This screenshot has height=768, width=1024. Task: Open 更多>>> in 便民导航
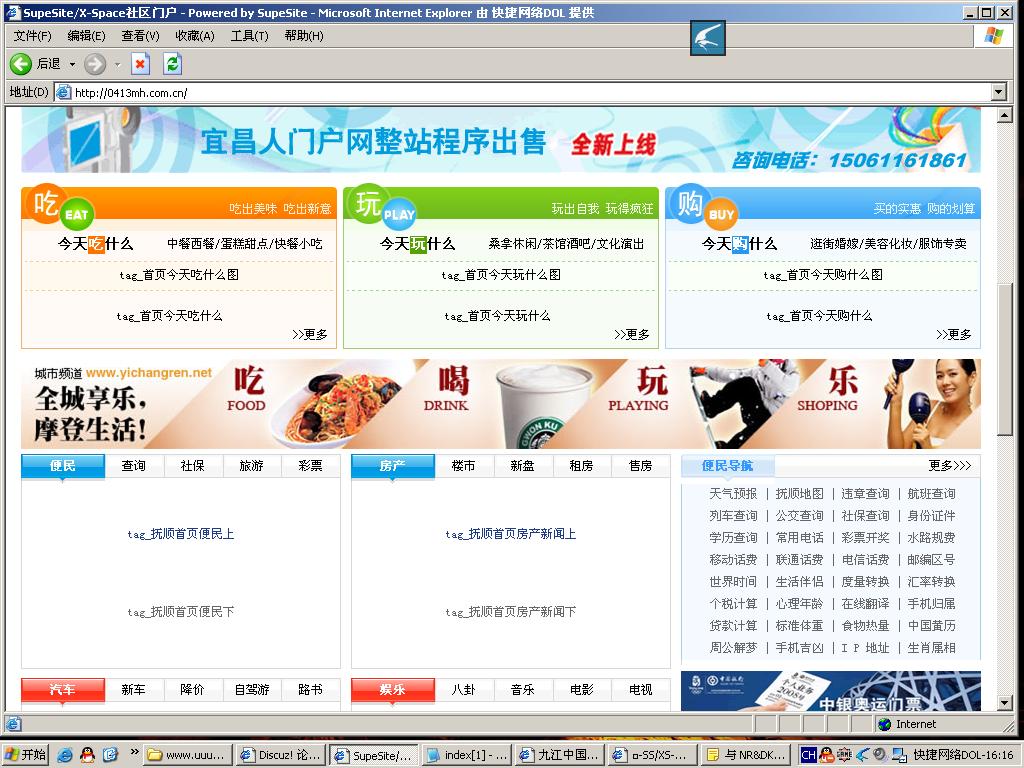tap(950, 466)
